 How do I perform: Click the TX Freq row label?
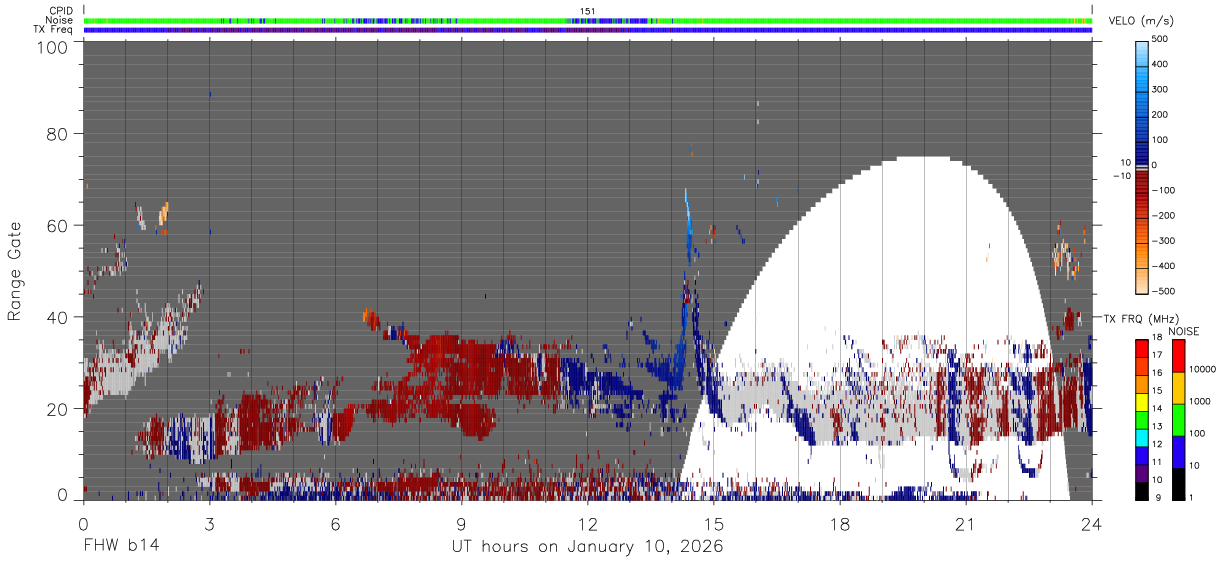click(54, 29)
